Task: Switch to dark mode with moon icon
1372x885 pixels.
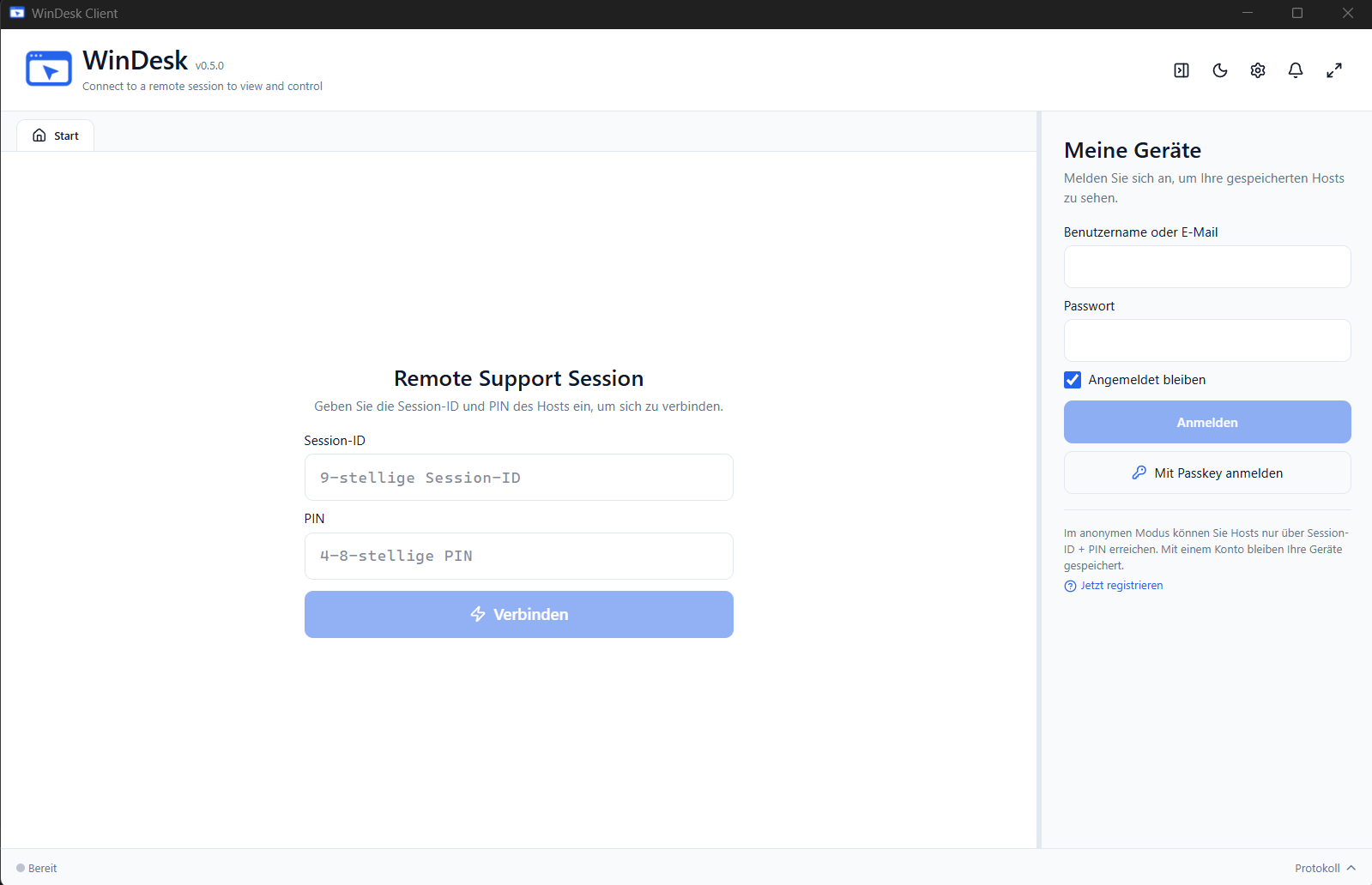Action: [1220, 70]
